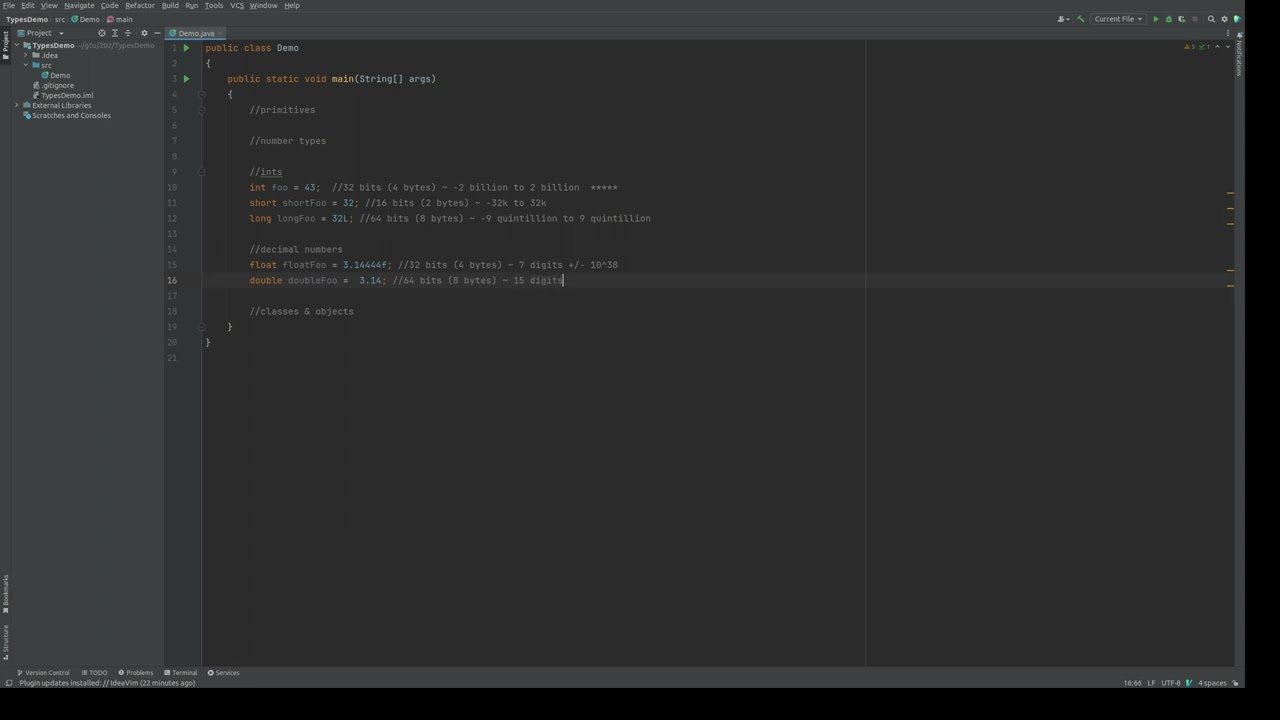Open the Terminal tool window
The image size is (1280, 720).
[x=181, y=673]
